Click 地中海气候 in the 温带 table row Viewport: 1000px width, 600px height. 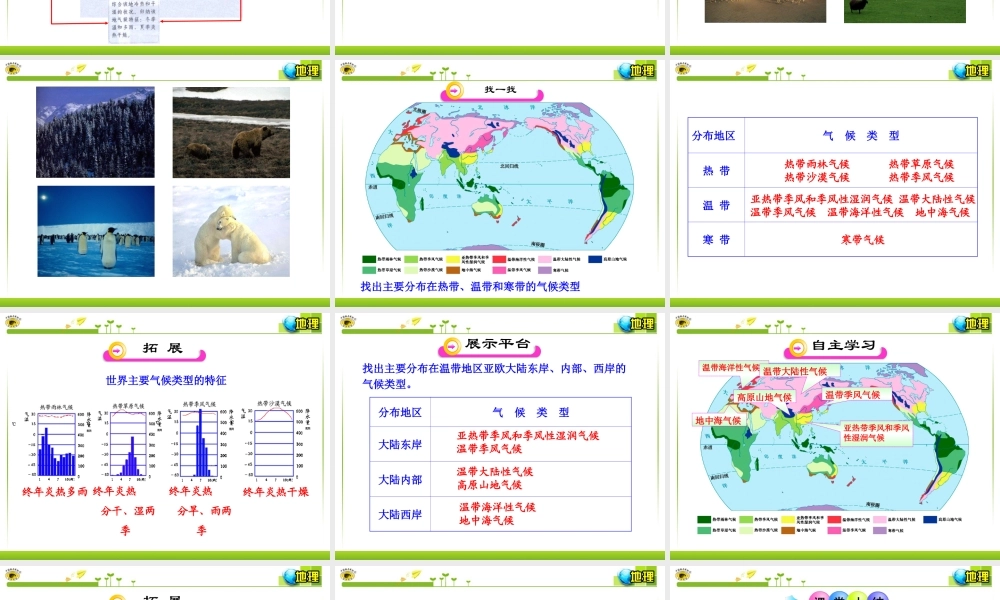[942, 213]
